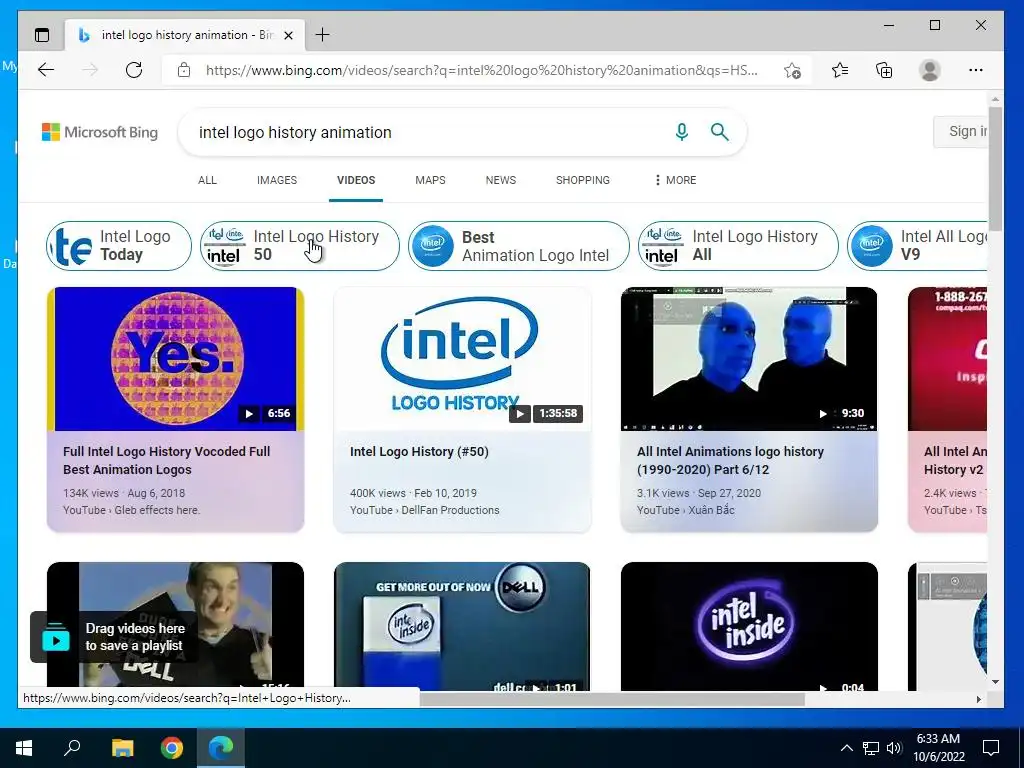Add this page to favorites star icon

tap(792, 70)
